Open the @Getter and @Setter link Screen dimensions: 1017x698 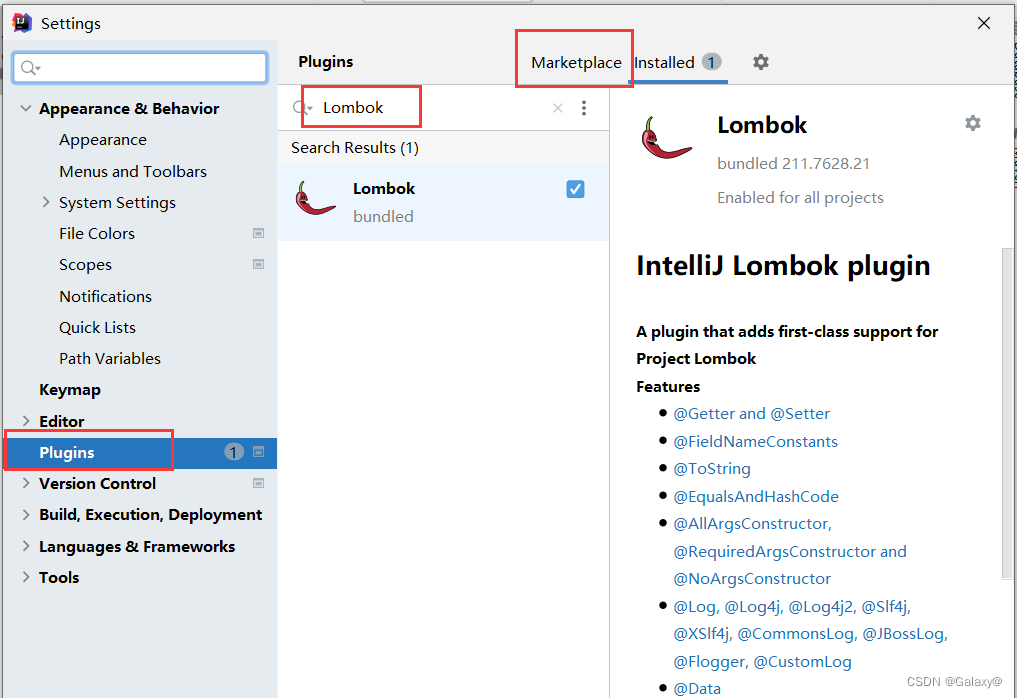tap(751, 413)
